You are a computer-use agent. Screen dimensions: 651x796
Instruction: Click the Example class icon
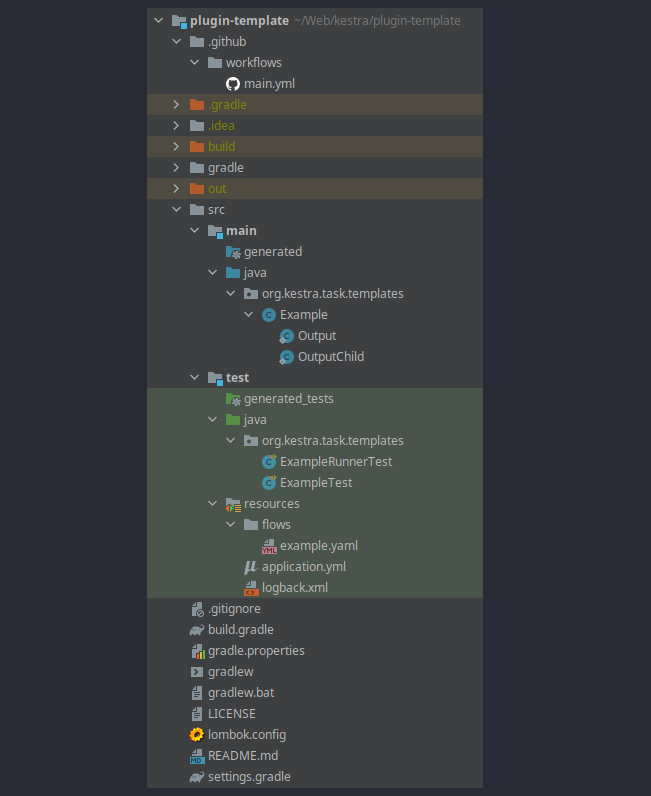(269, 315)
